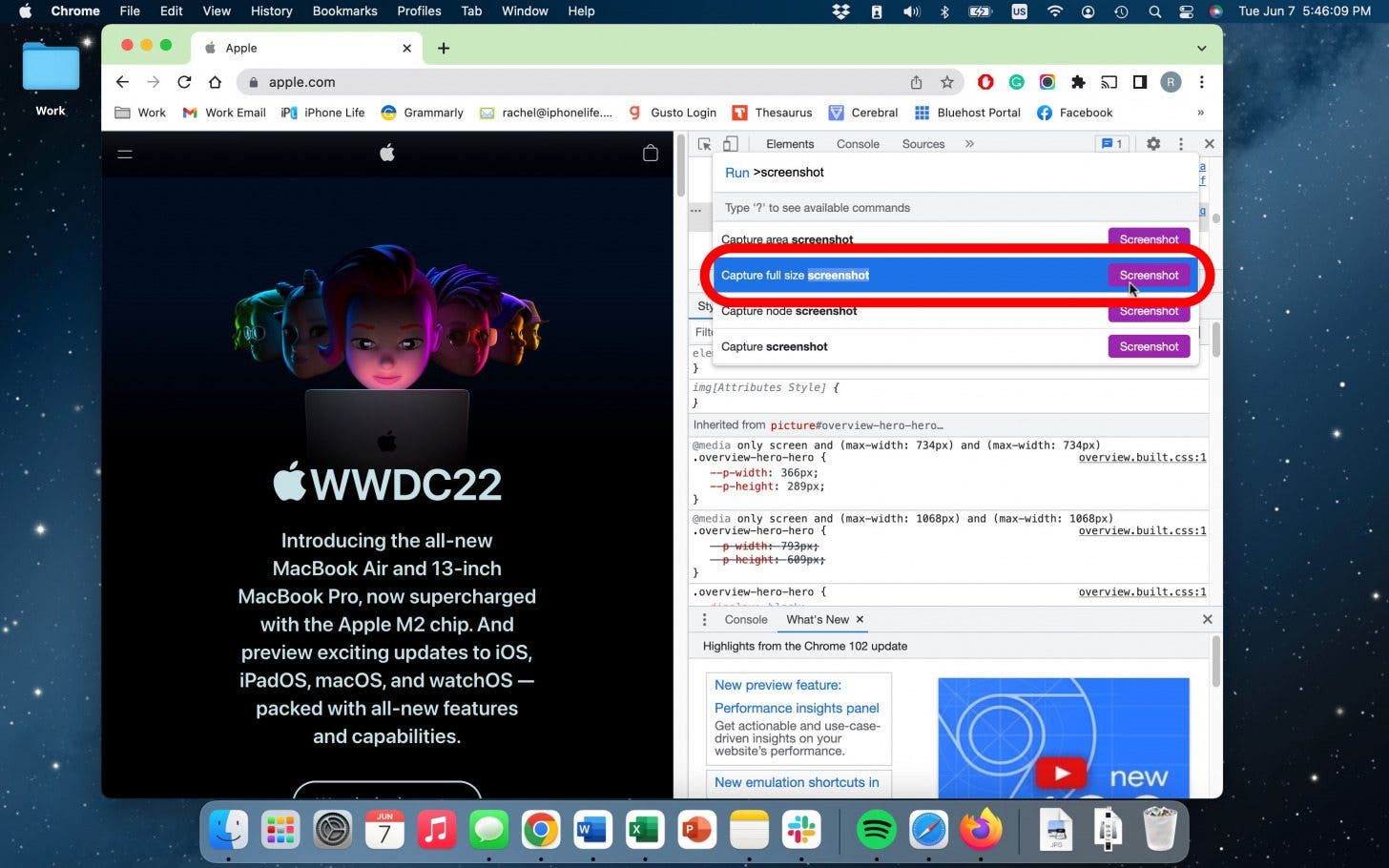
Task: Open the Bookmarks menu in the menu bar
Action: (x=344, y=11)
